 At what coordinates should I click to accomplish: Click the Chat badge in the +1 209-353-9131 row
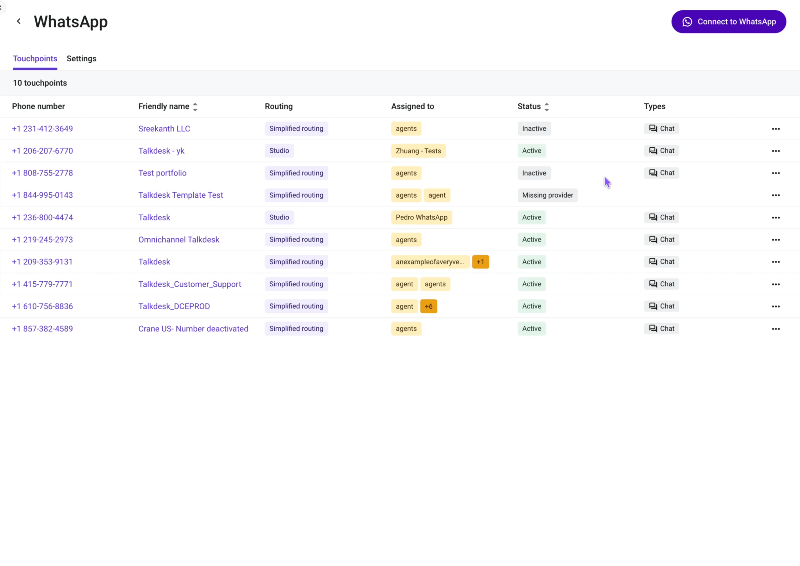(661, 262)
